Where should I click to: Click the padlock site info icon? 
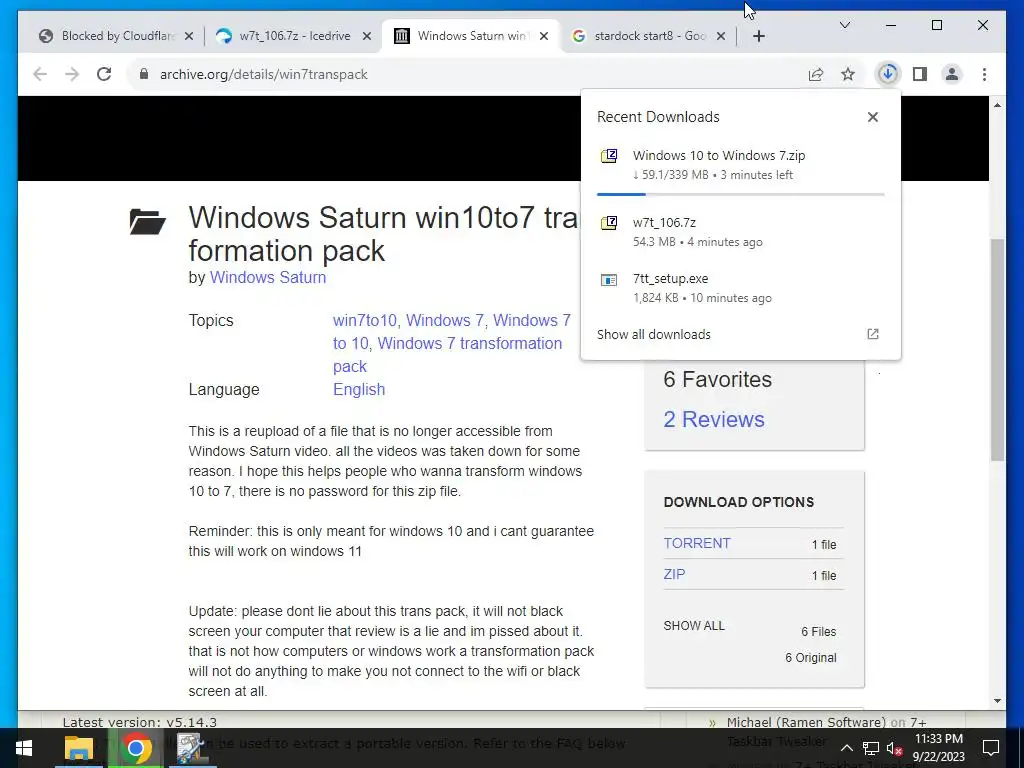144,74
